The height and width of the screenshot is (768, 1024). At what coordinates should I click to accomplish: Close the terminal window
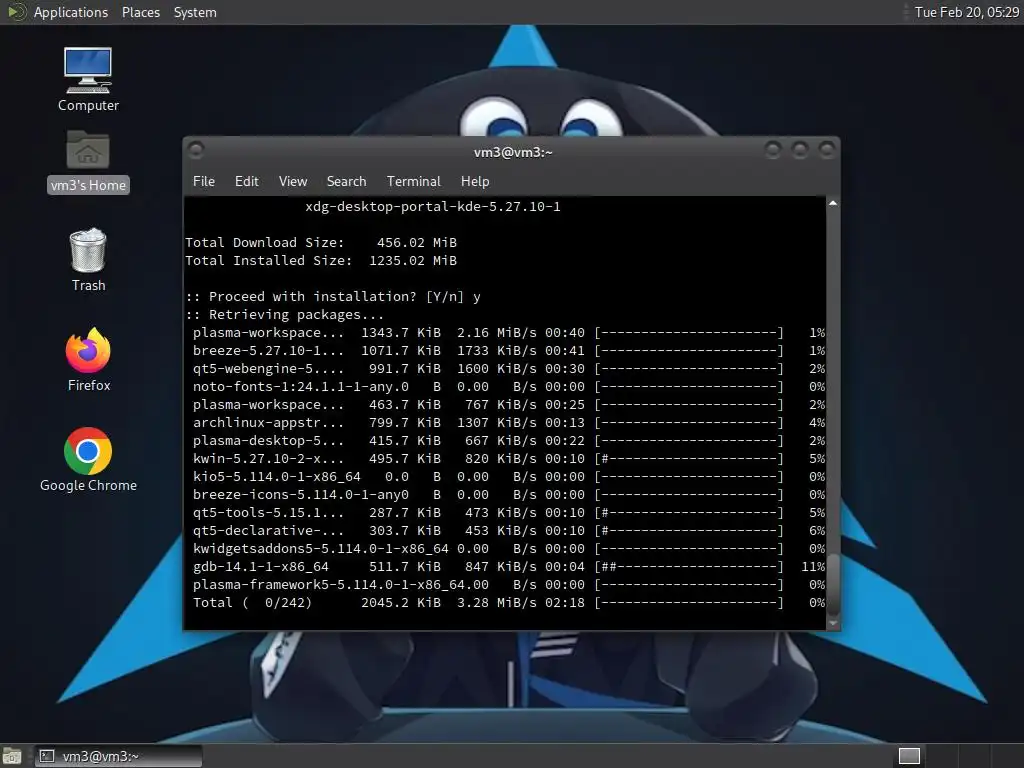click(827, 150)
